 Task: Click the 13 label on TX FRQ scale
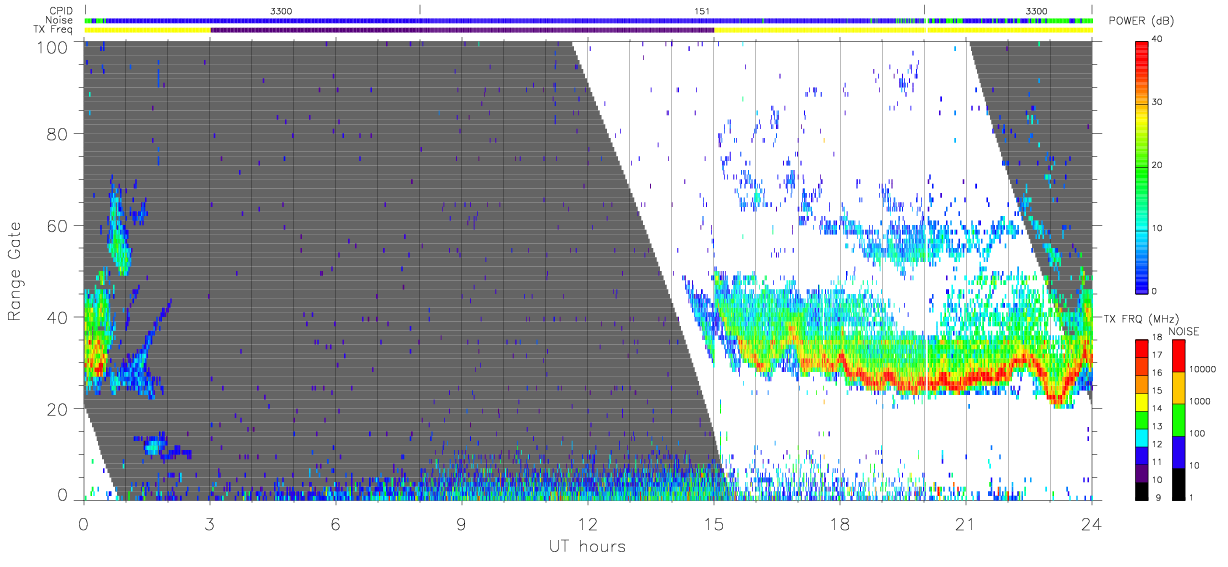pyautogui.click(x=1158, y=427)
